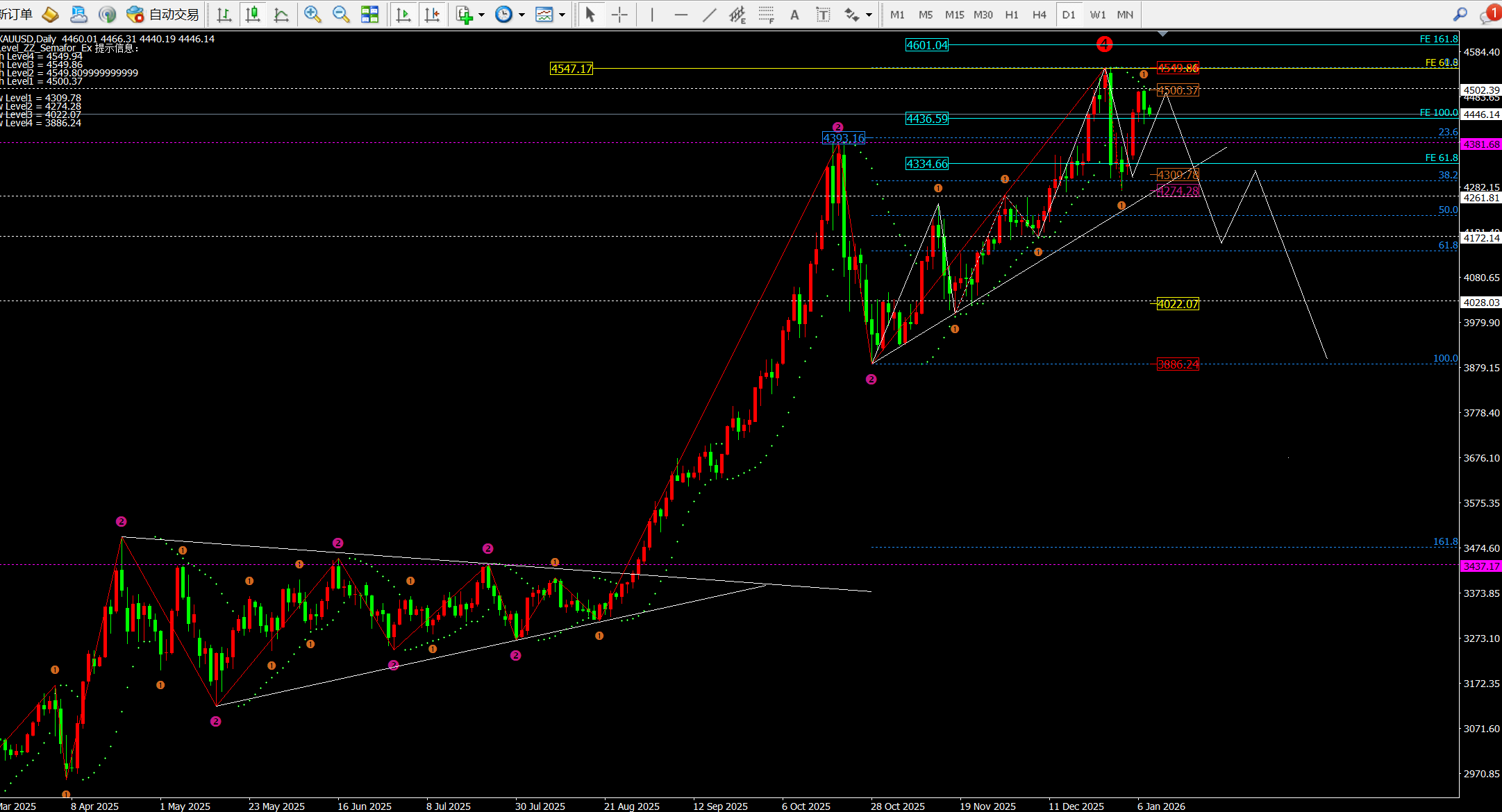Click the tile windows icon
1502x812 pixels.
tap(370, 14)
